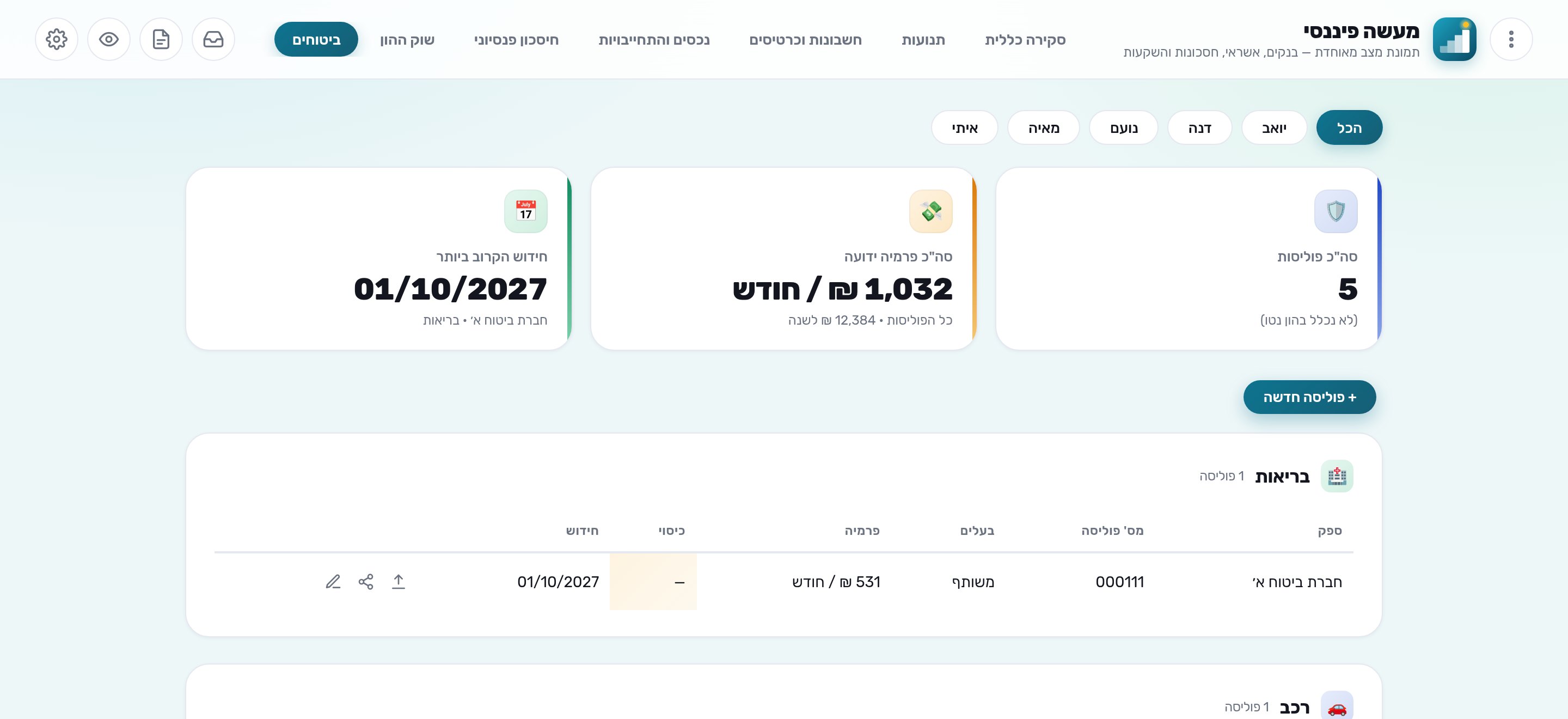This screenshot has height=719, width=1568.
Task: Open חשבונות וכרטיסים tab
Action: point(805,40)
